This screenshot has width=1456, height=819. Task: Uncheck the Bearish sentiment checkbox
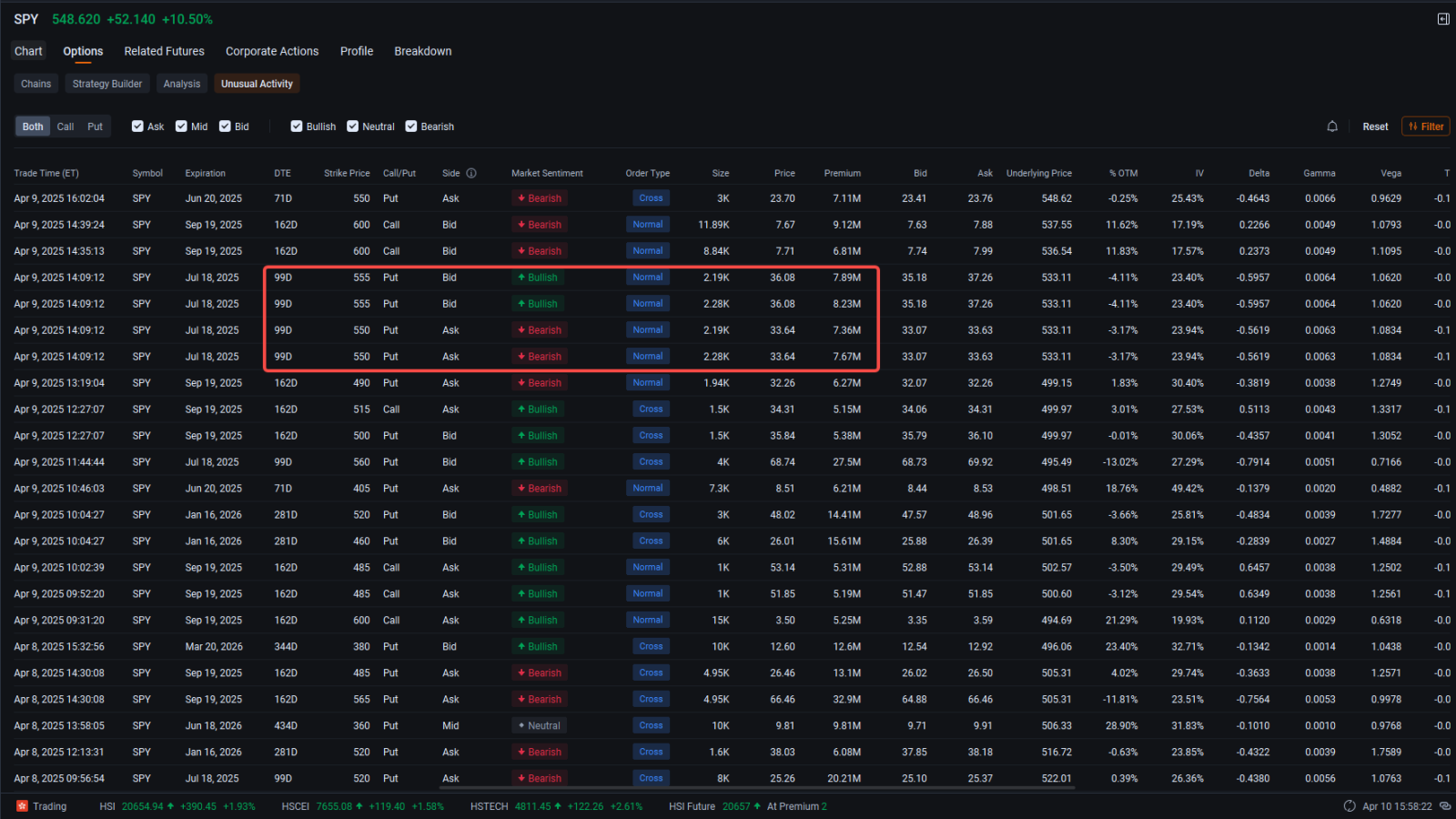[x=411, y=126]
